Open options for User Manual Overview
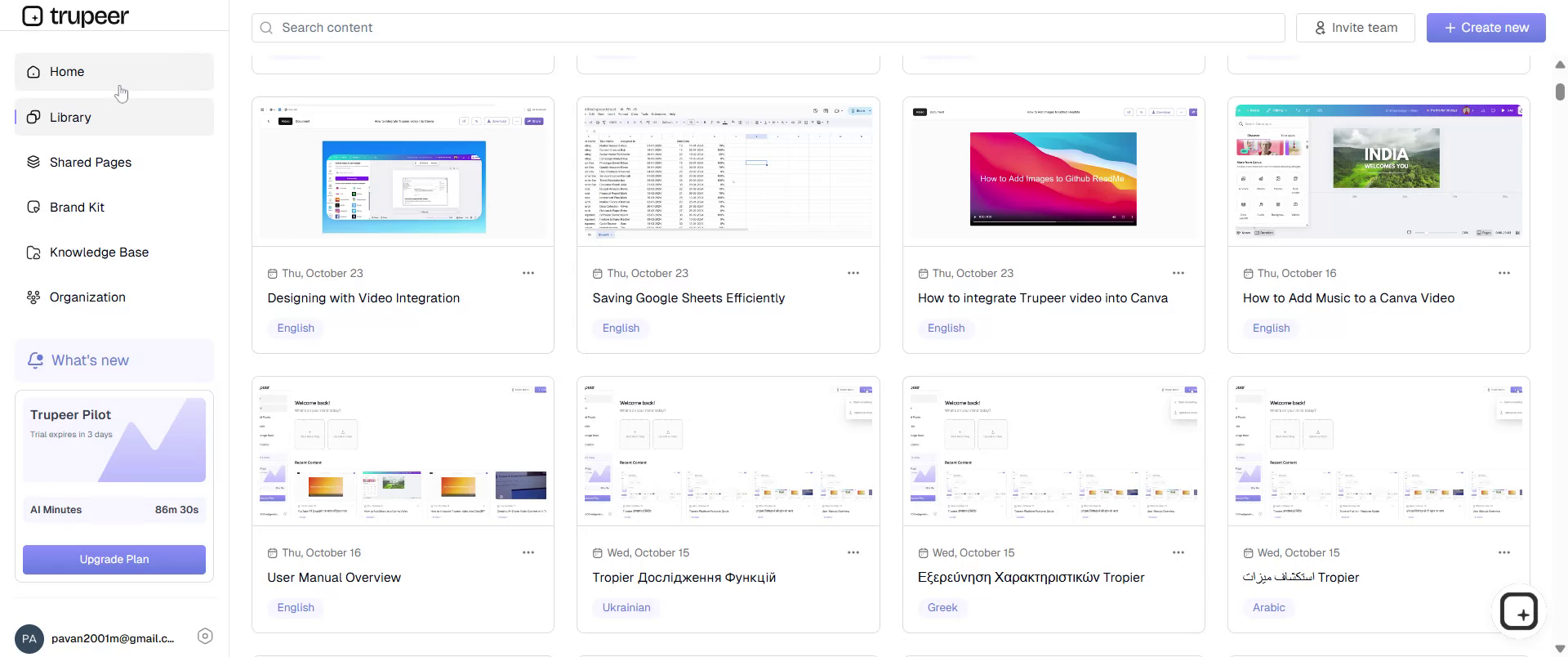Screen dimensions: 1568x657 coord(528,552)
